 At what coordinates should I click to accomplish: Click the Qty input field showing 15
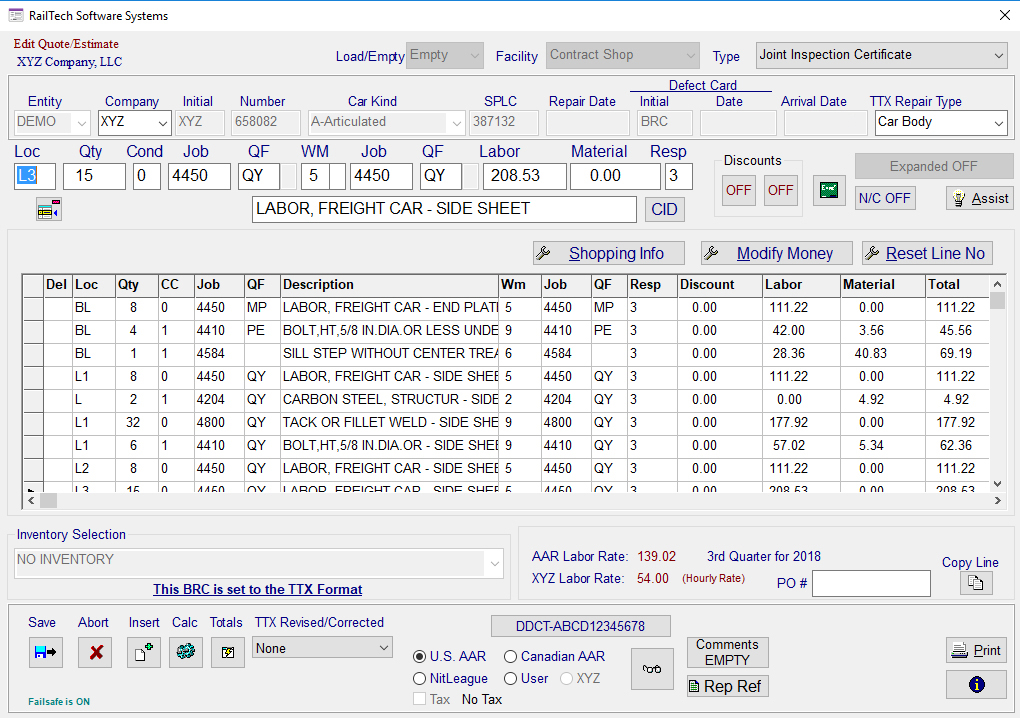94,176
